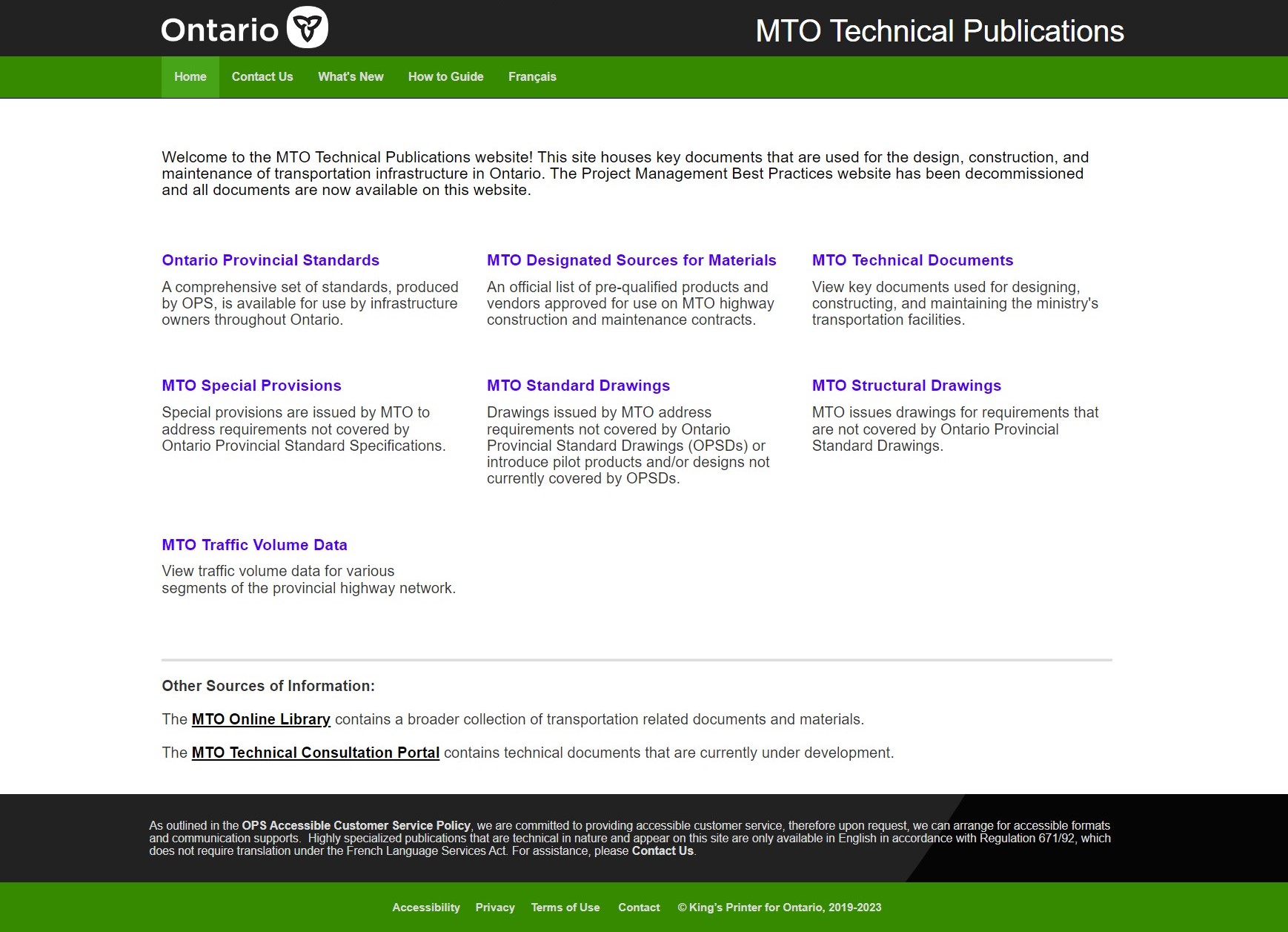Open MTO Technical Consultation Portal link
Screen dimensions: 1288x932
(x=316, y=753)
